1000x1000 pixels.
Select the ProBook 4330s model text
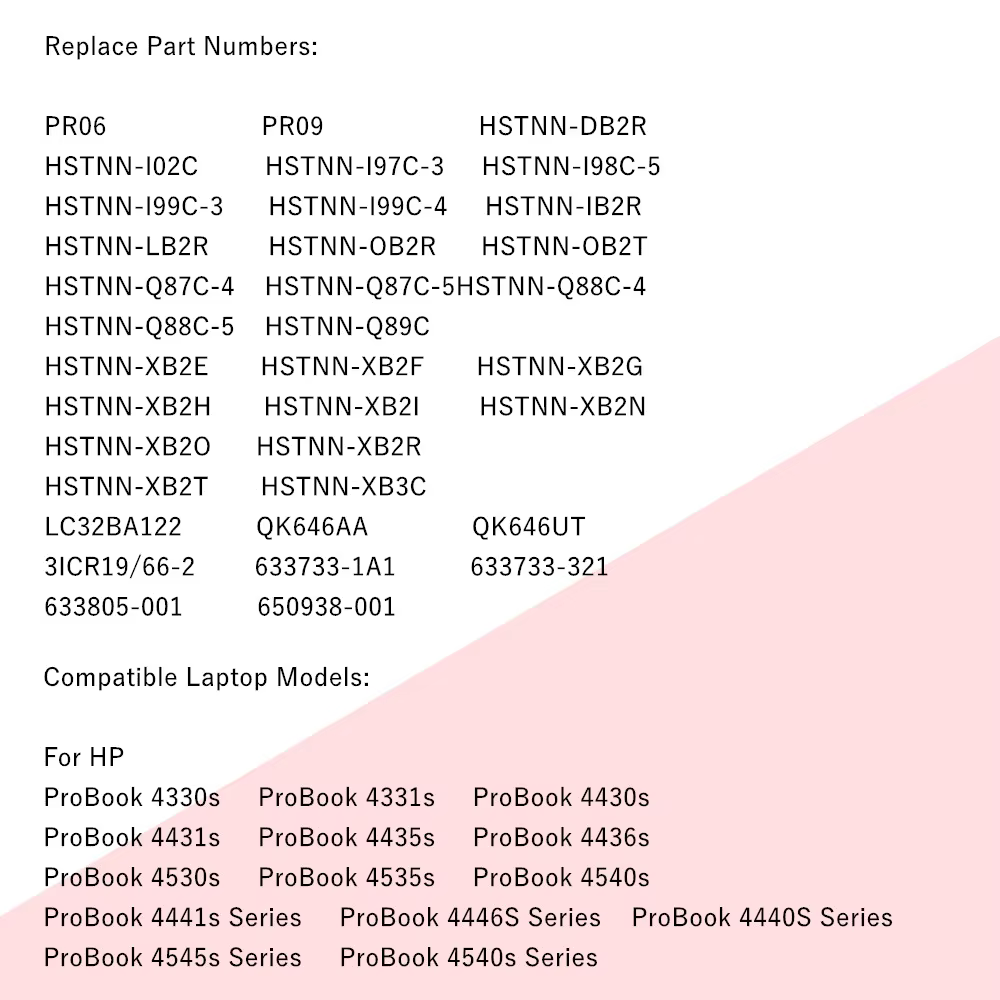pos(132,798)
